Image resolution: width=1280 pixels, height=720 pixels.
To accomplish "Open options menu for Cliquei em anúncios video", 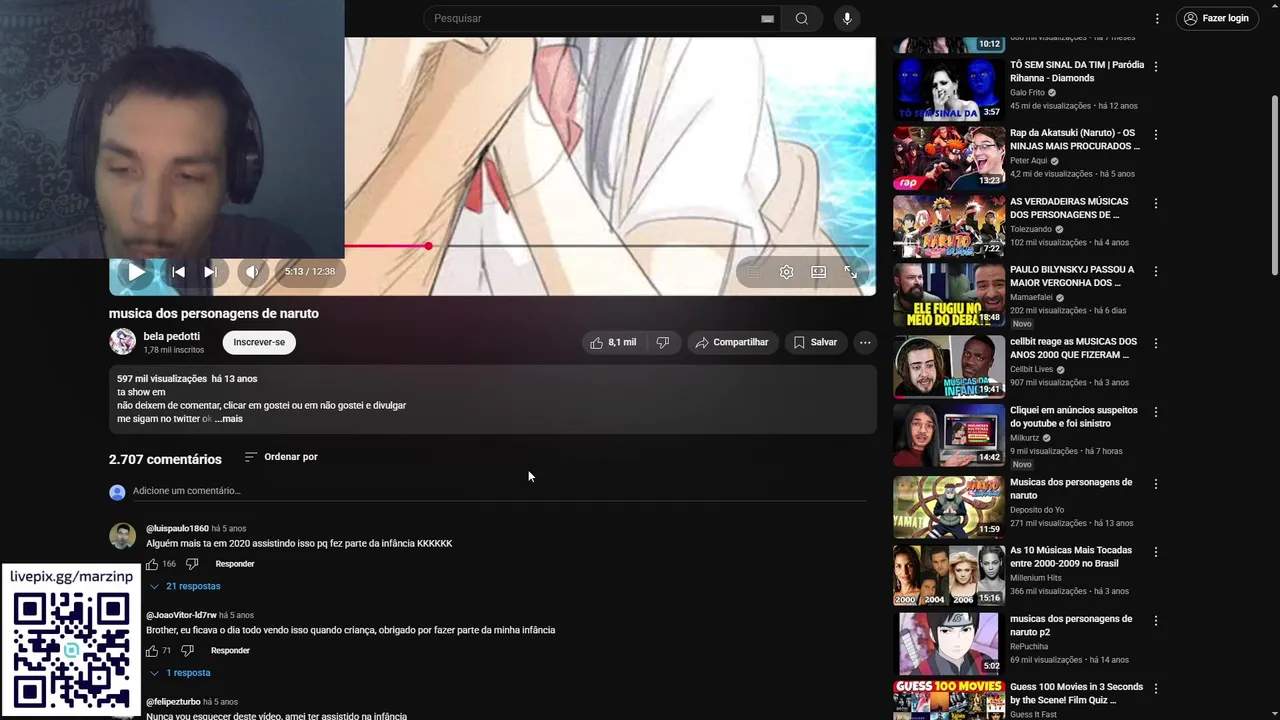I will tap(1156, 412).
